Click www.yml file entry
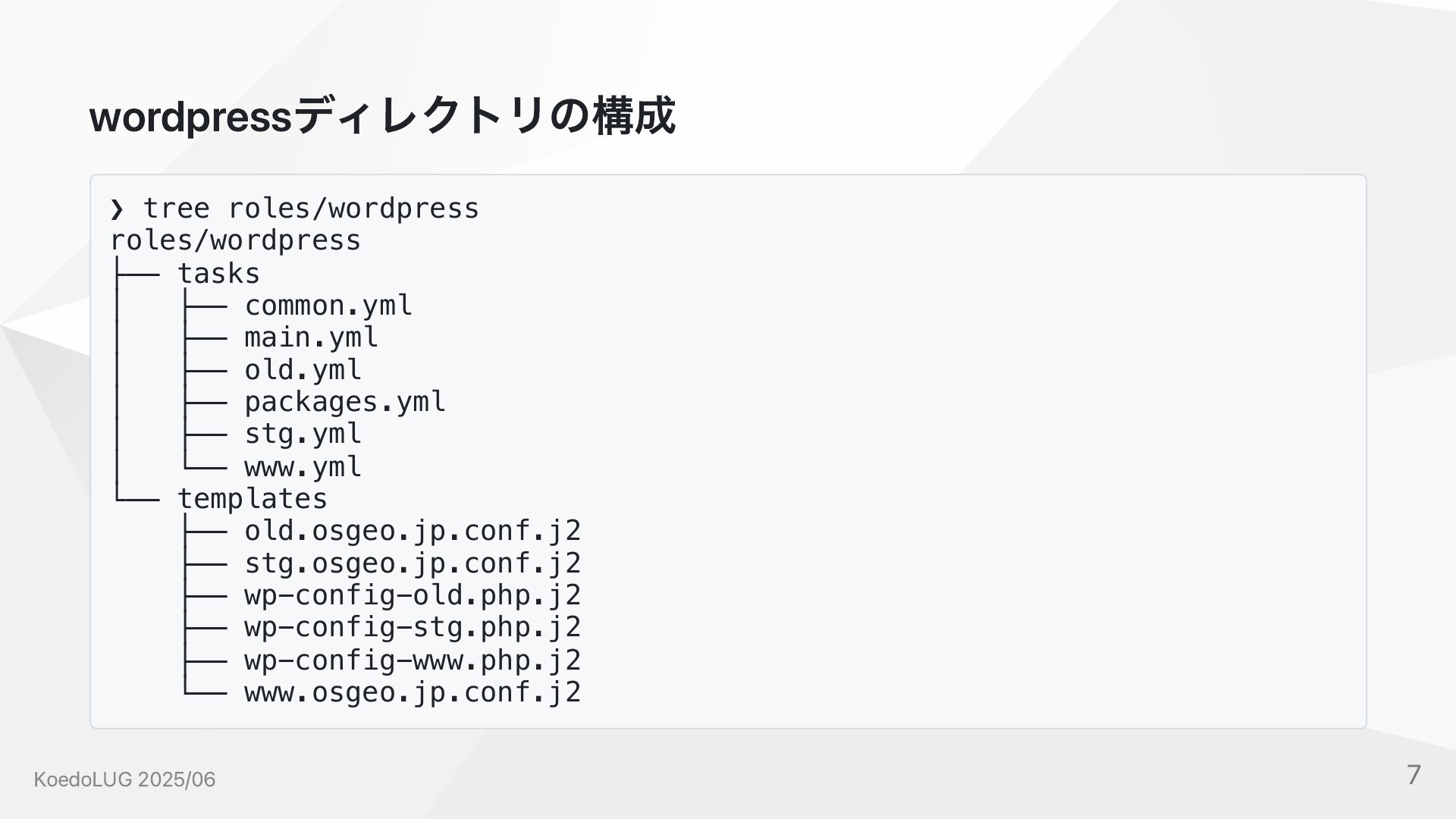Image resolution: width=1456 pixels, height=819 pixels. [303, 466]
